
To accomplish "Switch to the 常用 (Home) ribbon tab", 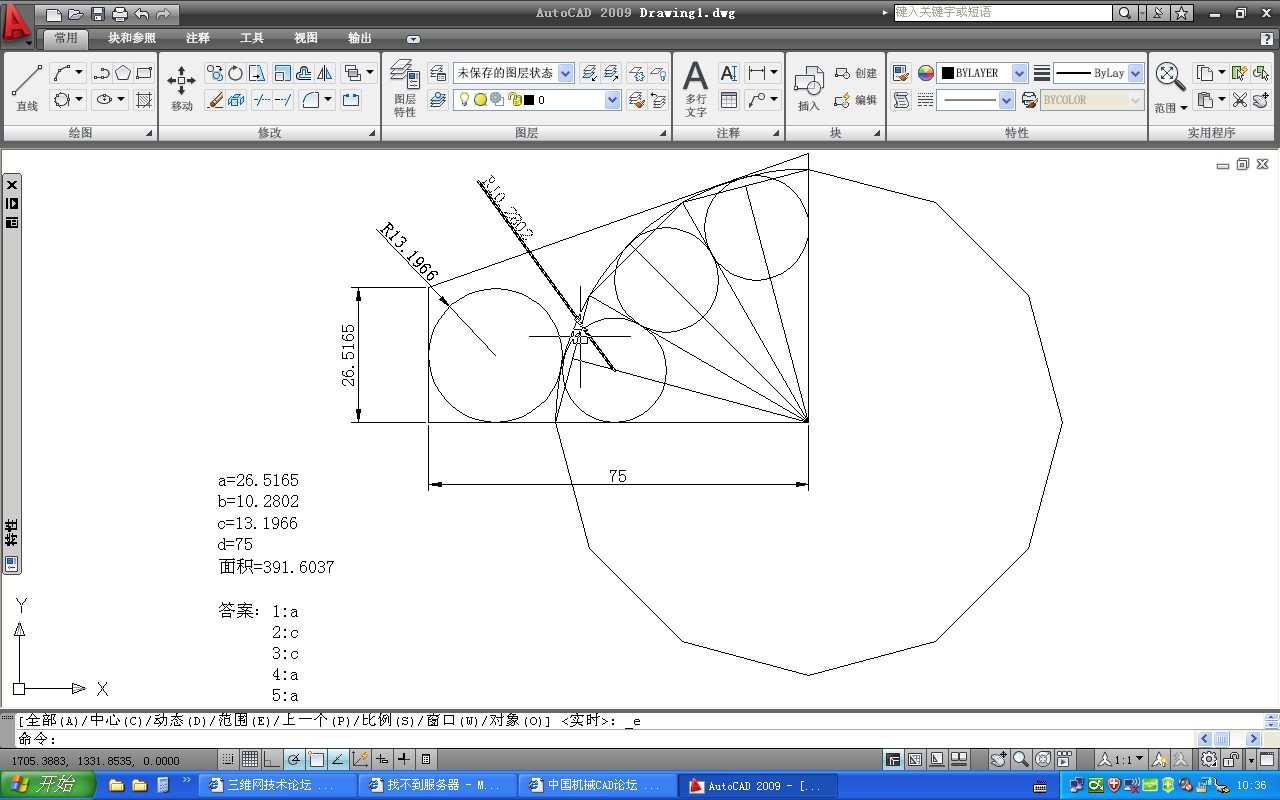I will tap(66, 38).
